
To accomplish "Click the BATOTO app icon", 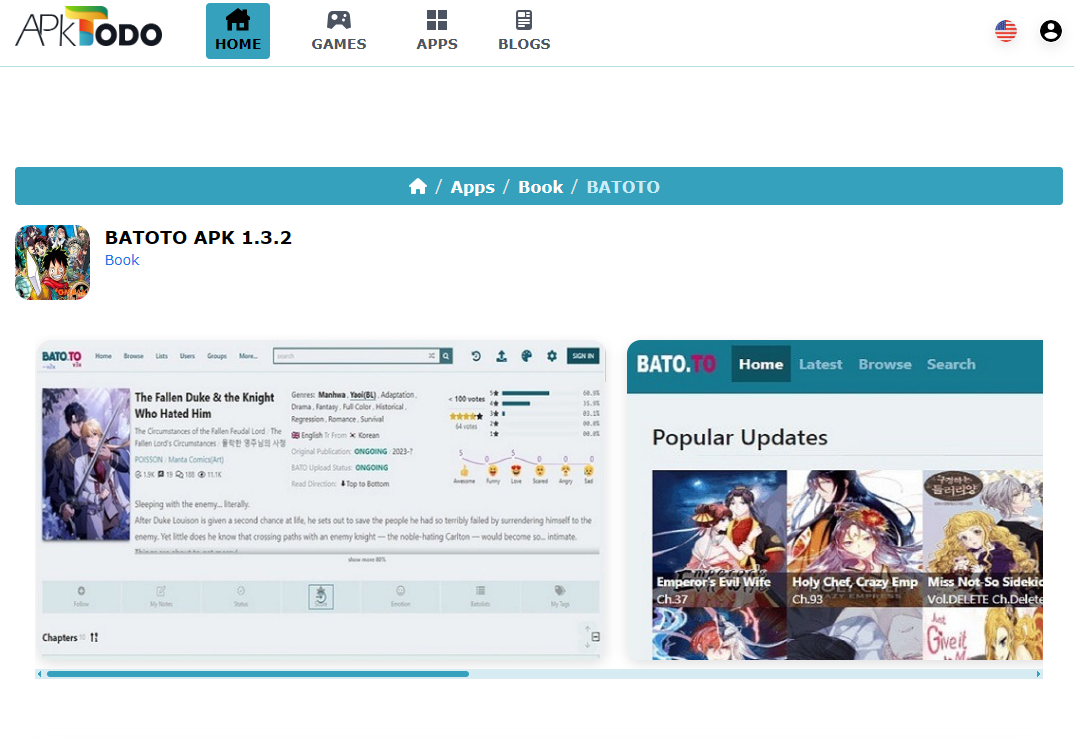I will [53, 262].
